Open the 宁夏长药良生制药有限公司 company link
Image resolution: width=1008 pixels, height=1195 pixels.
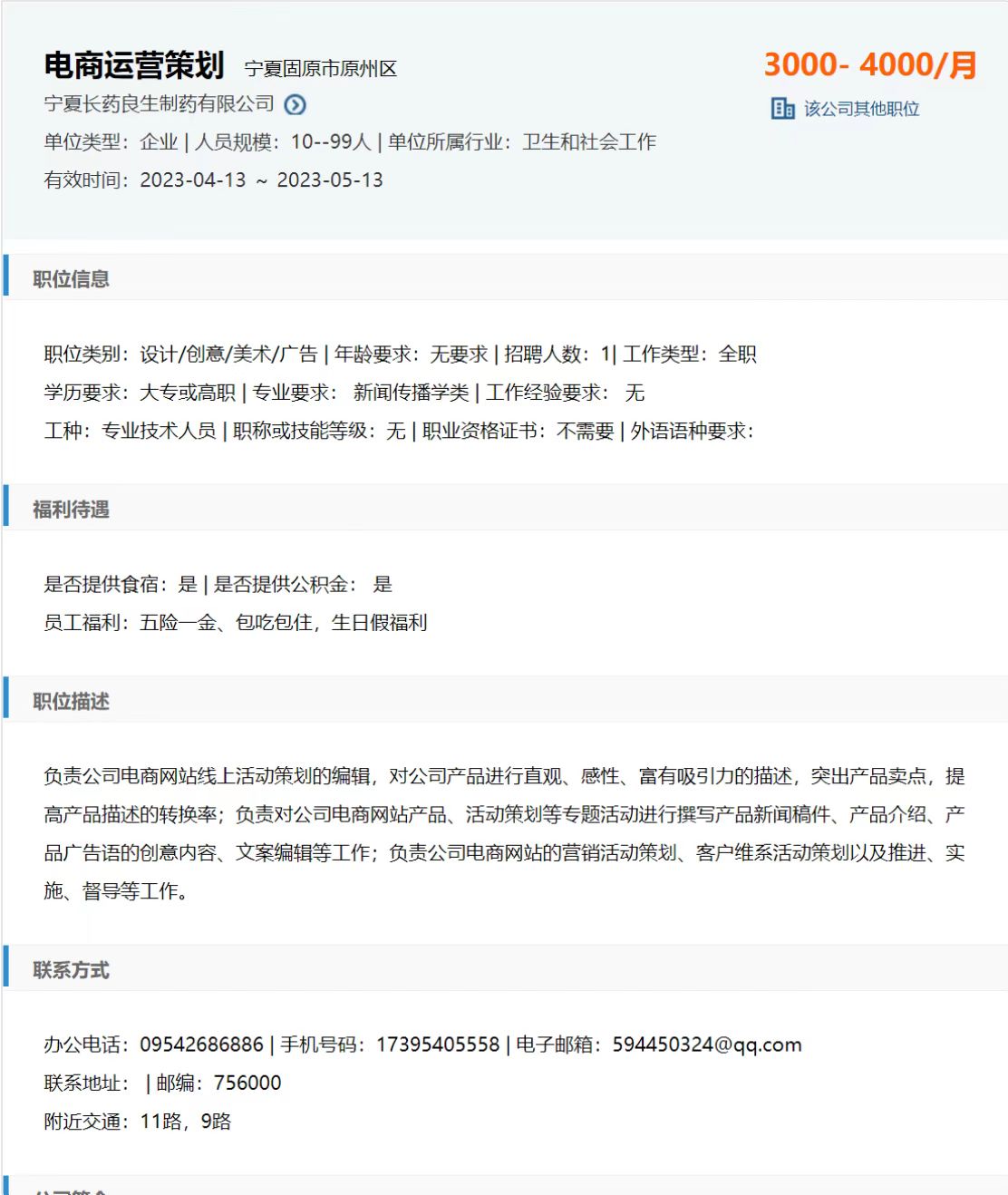[x=160, y=104]
